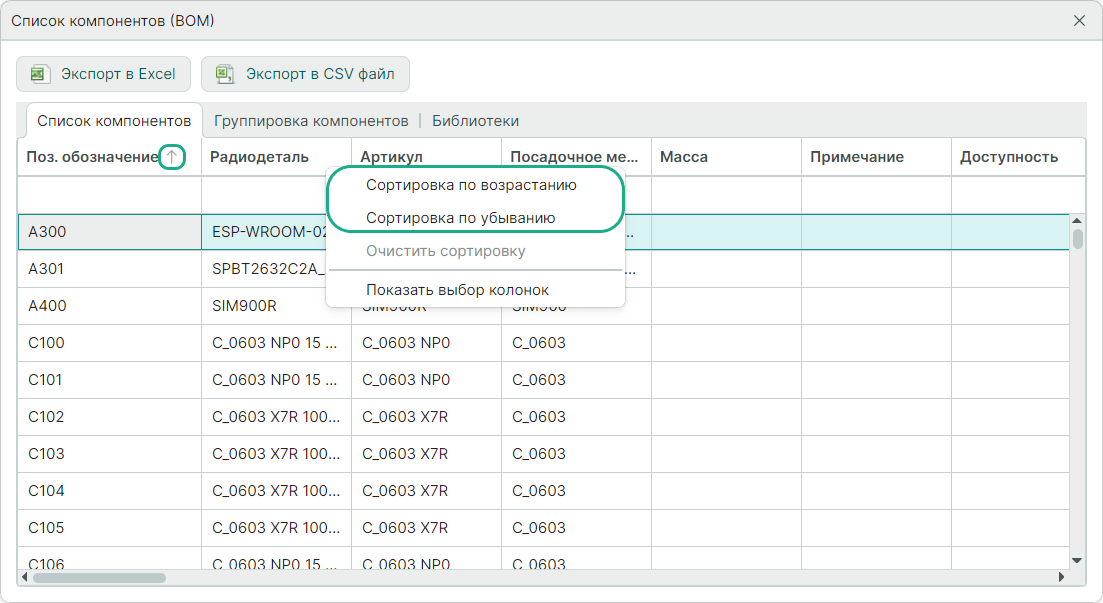Close the BOM dialog window
The image size is (1103, 603).
tap(1079, 20)
